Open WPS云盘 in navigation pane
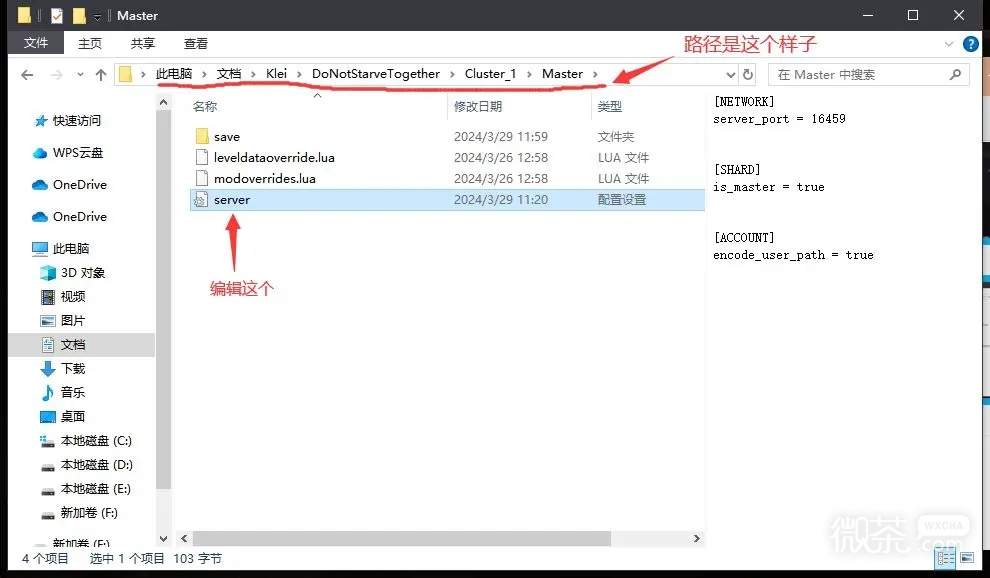 (78, 153)
